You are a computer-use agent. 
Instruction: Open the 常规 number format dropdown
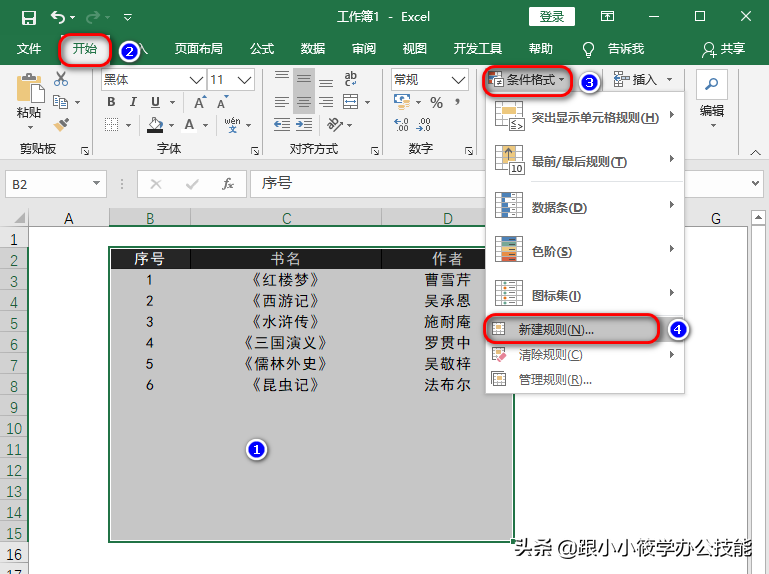pyautogui.click(x=458, y=79)
